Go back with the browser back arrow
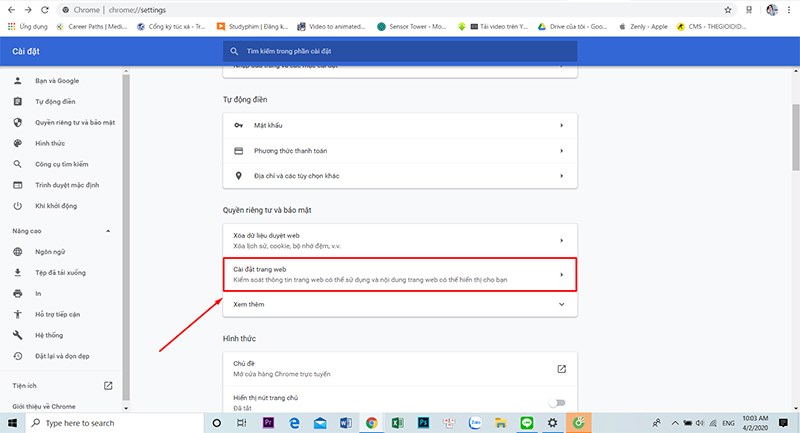800x433 pixels. coord(11,10)
